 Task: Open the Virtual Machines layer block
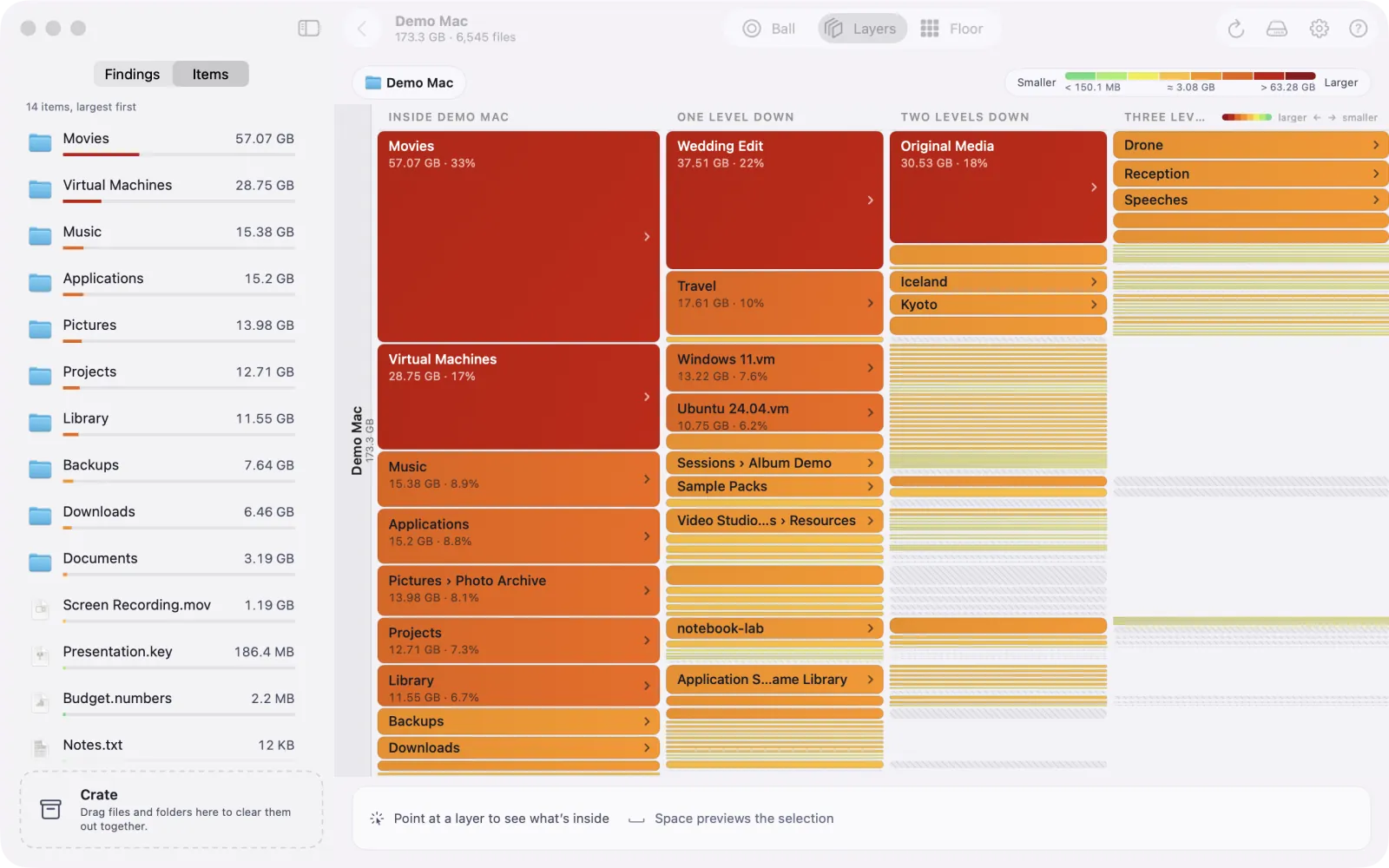coord(518,397)
